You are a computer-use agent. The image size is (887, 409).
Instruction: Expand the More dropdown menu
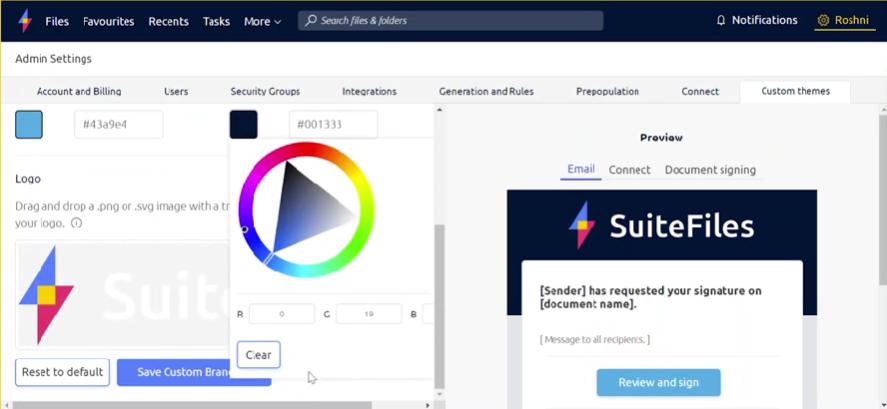coord(262,21)
